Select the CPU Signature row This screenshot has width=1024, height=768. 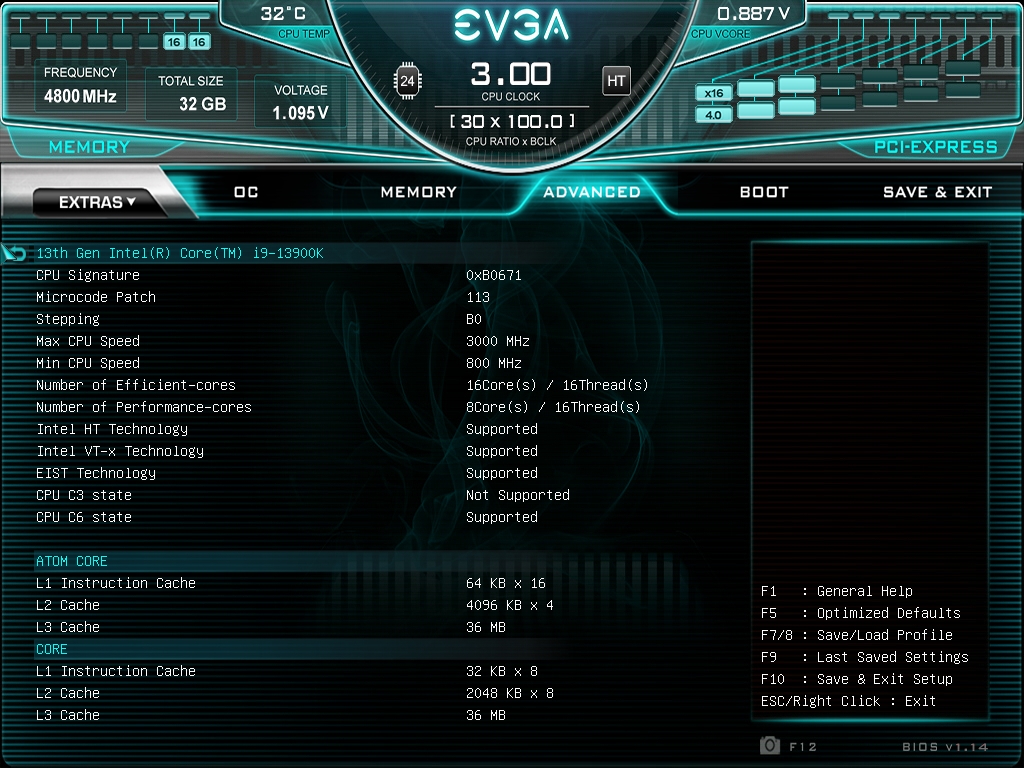tap(343, 275)
